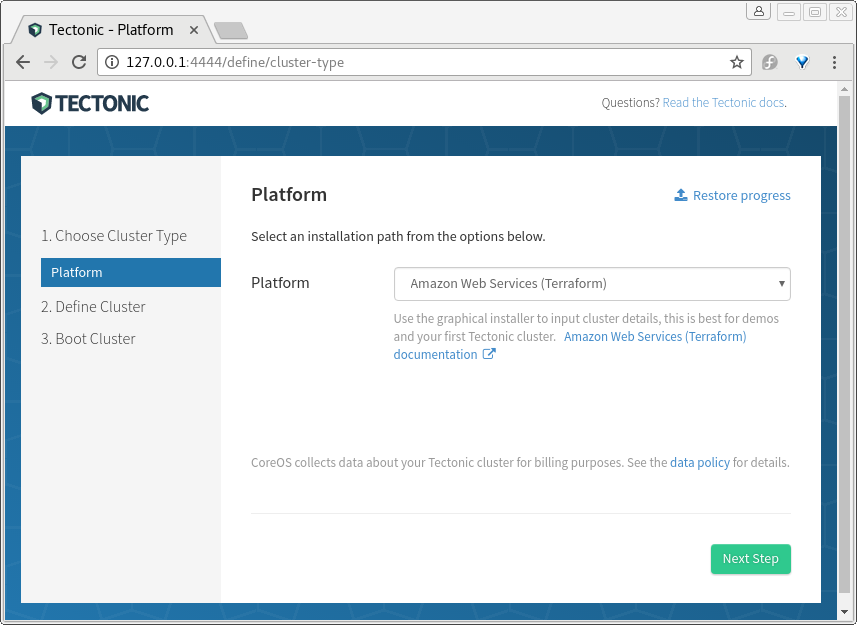Bookmark the page with the star icon
This screenshot has height=625, width=857.
point(737,61)
